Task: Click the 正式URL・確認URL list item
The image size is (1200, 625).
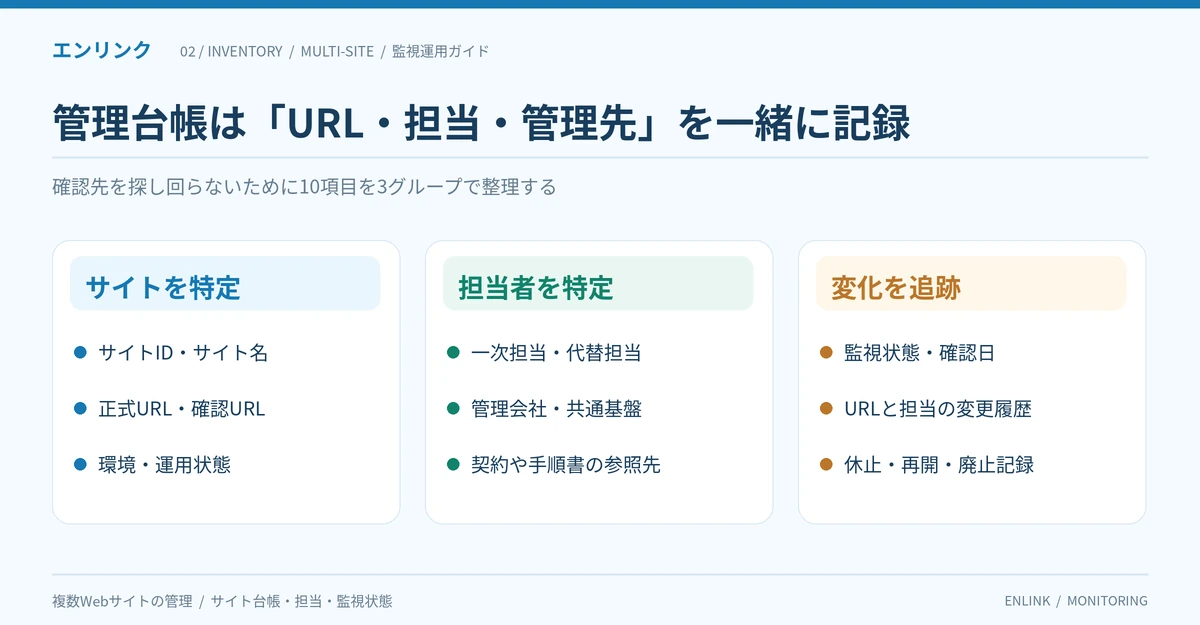Action: click(182, 408)
